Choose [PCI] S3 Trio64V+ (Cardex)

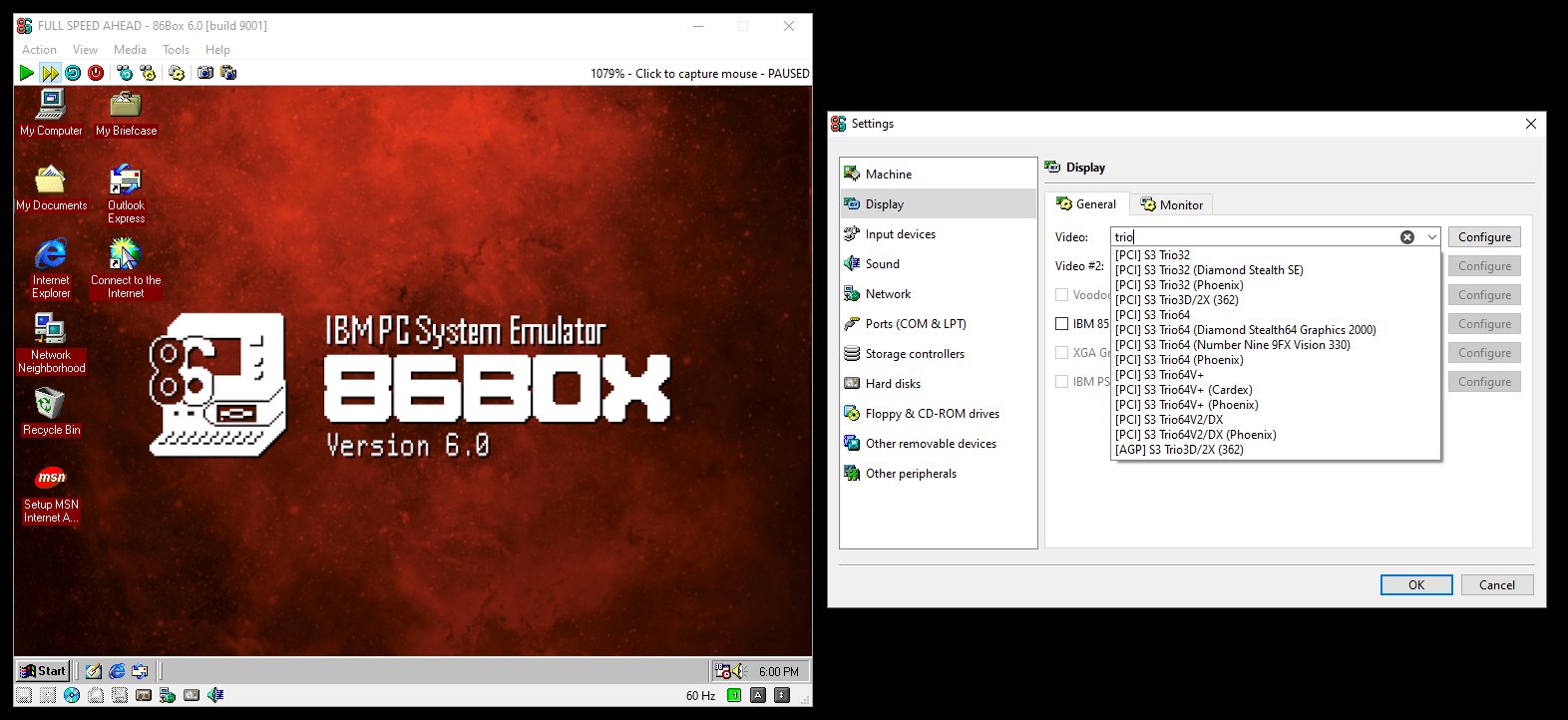1276,390
